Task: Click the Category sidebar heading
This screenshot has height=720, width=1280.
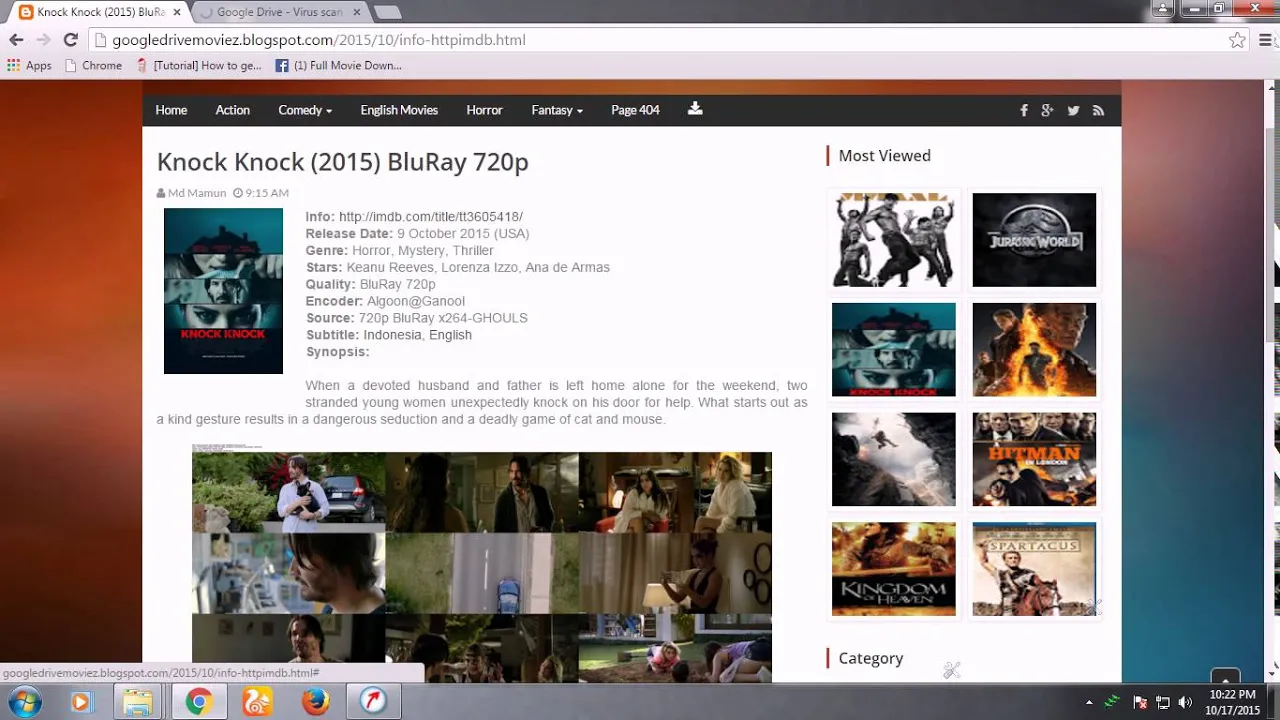Action: pos(870,658)
